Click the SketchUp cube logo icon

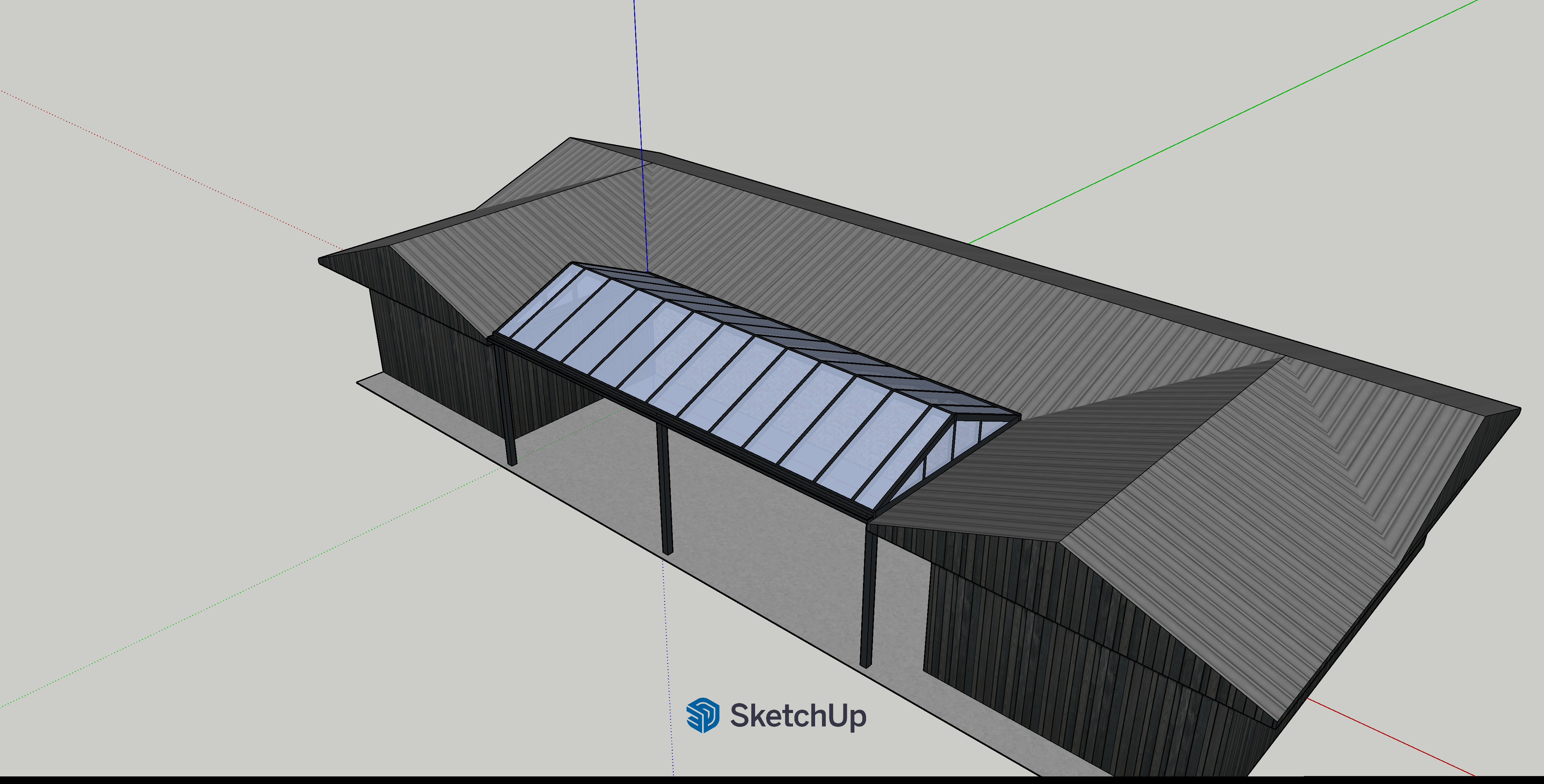[x=702, y=715]
